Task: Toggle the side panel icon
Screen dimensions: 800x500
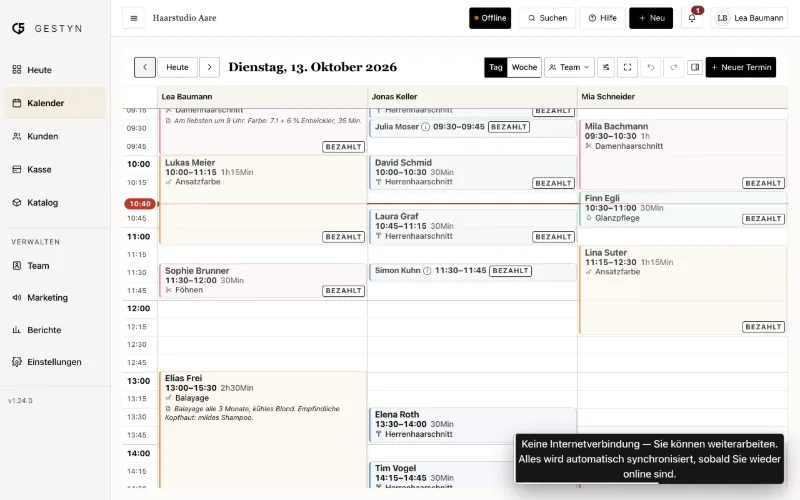Action: (x=695, y=67)
